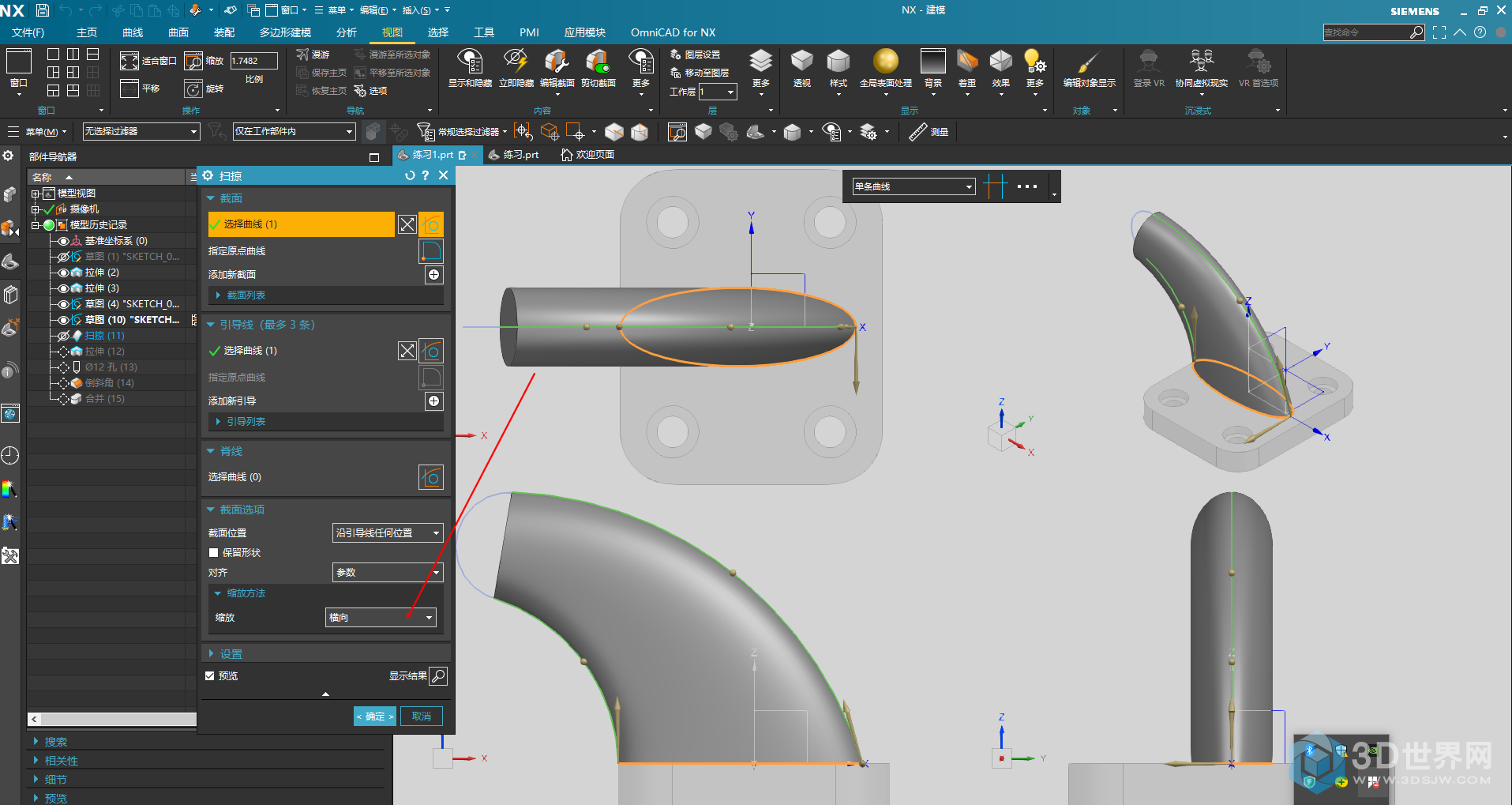Open the Section Location dropdown

point(388,532)
